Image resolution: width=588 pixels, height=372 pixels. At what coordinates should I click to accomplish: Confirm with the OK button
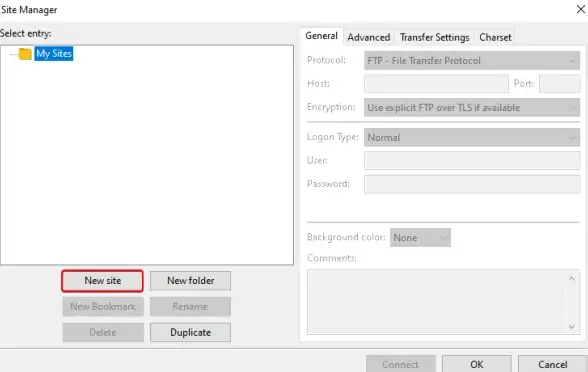coord(477,364)
